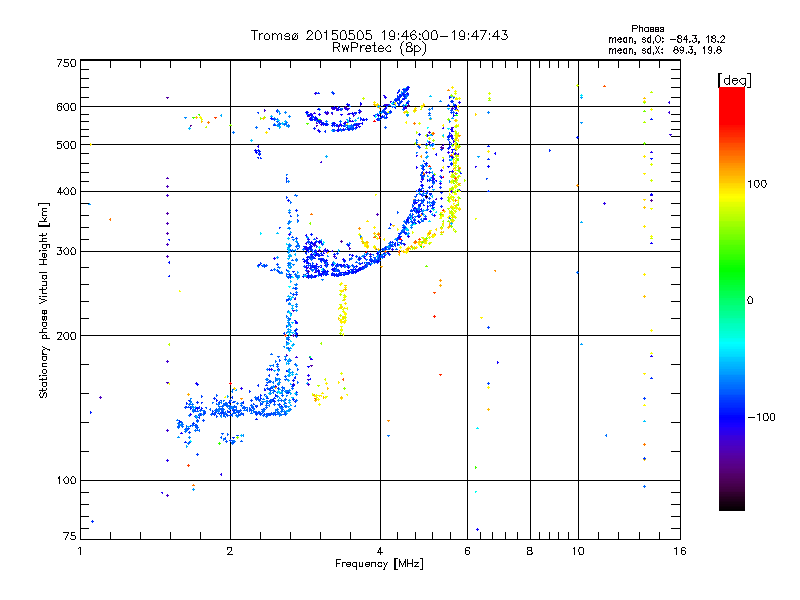Click the x-axis label '6'
The height and width of the screenshot is (600, 800).
coord(467,551)
